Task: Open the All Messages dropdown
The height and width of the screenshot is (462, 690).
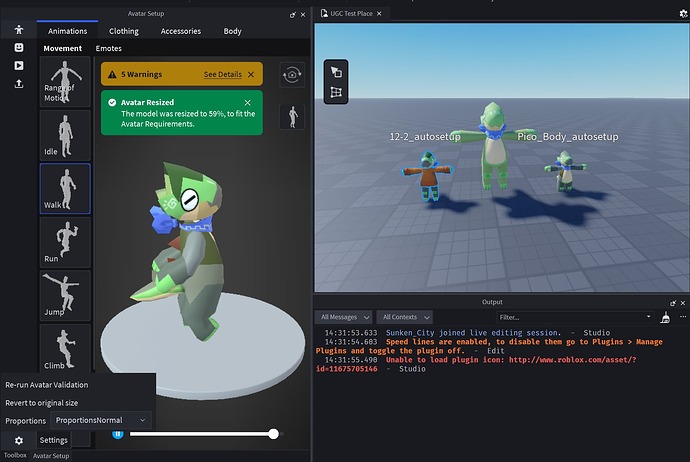Action: pyautogui.click(x=344, y=317)
